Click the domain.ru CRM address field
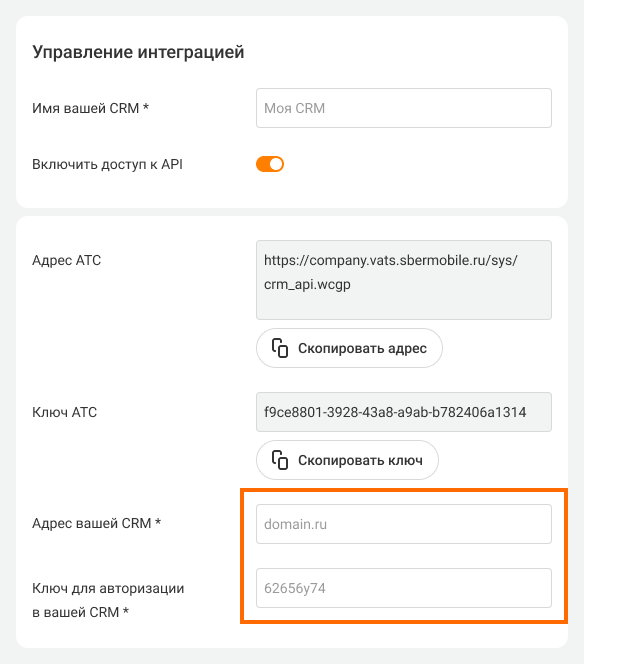The width and height of the screenshot is (632, 664). coord(404,524)
